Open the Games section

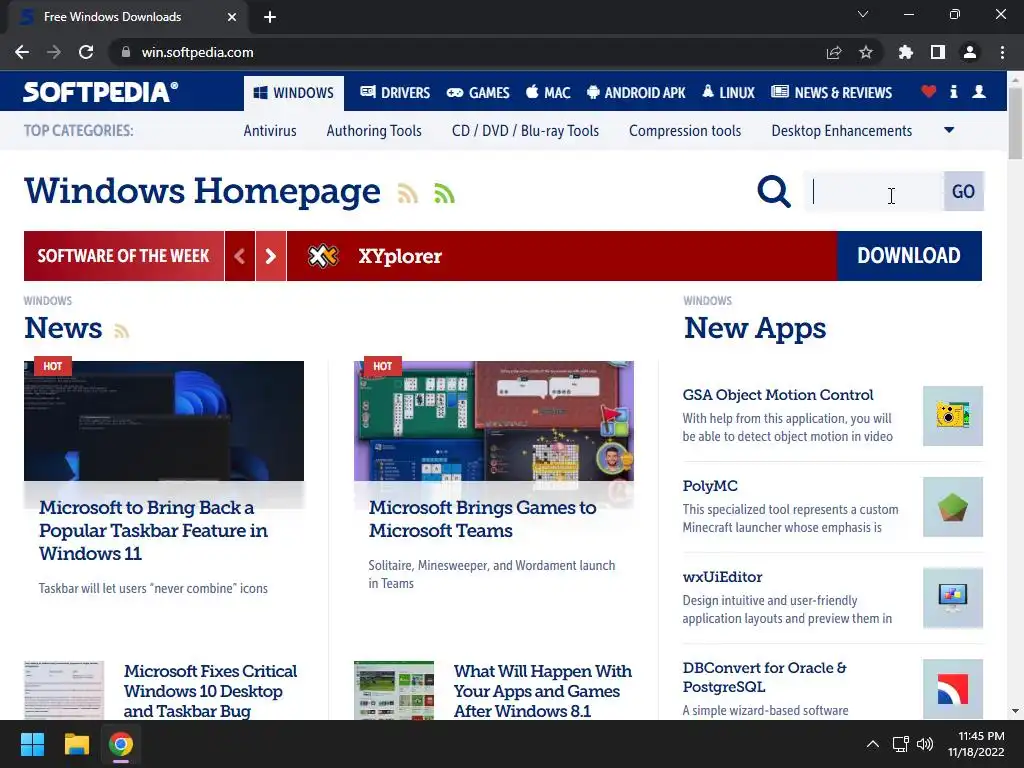pyautogui.click(x=478, y=93)
